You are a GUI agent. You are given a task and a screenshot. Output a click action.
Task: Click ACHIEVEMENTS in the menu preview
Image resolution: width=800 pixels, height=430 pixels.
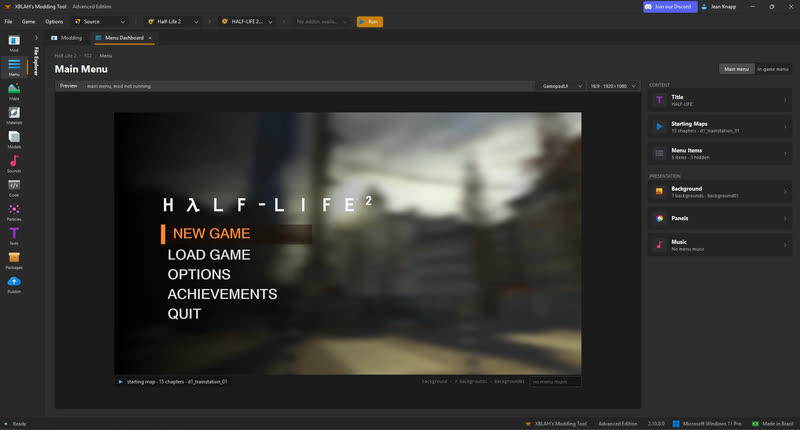point(222,294)
